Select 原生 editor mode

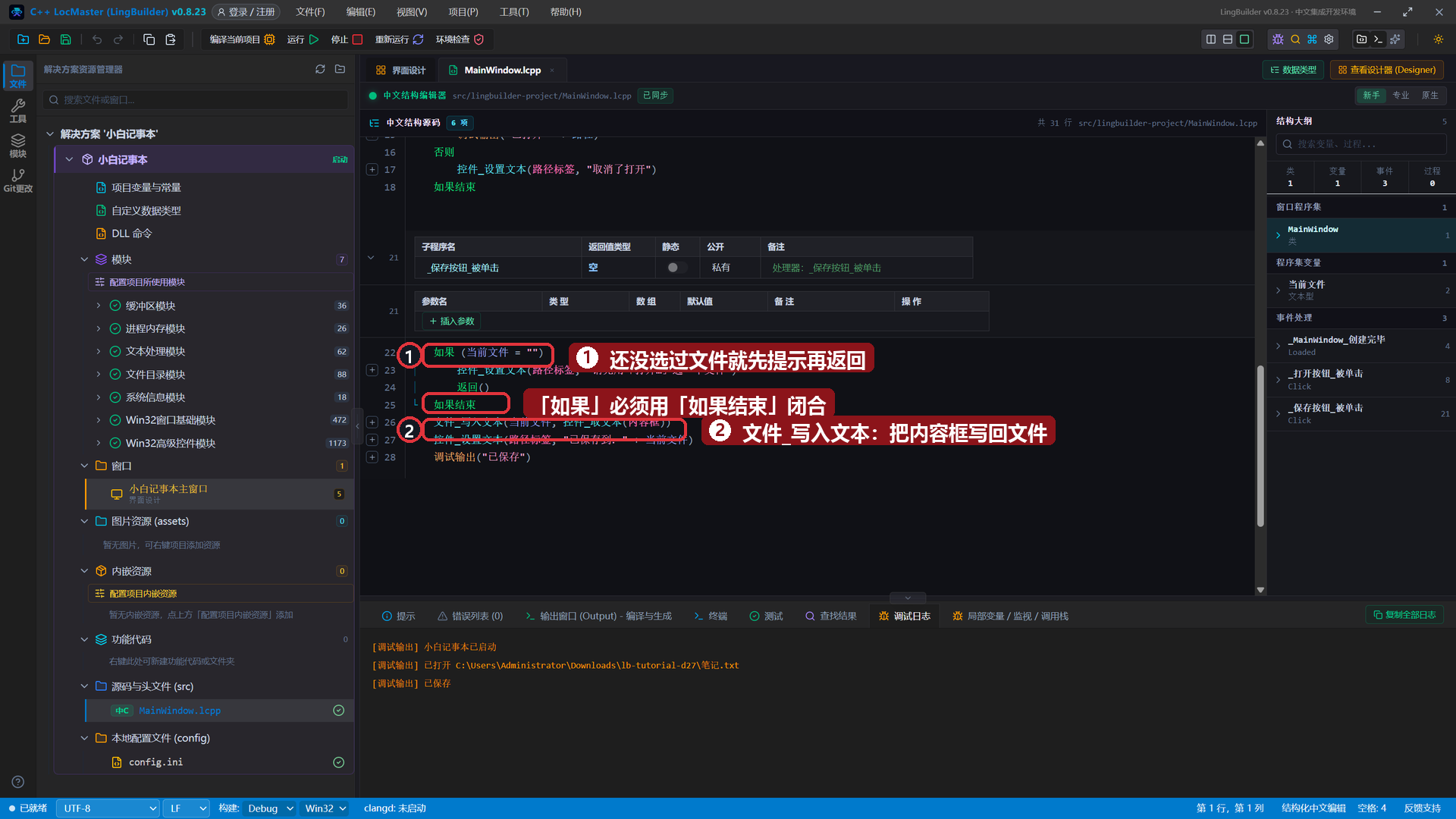[1429, 96]
